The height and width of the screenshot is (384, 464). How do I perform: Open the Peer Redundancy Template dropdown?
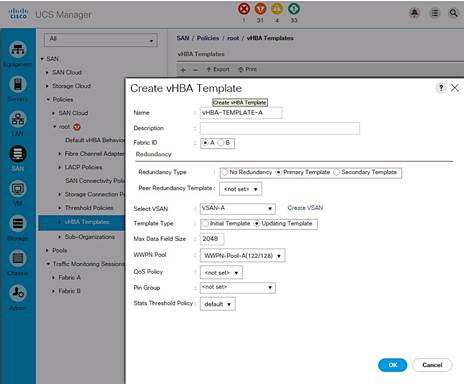241,189
